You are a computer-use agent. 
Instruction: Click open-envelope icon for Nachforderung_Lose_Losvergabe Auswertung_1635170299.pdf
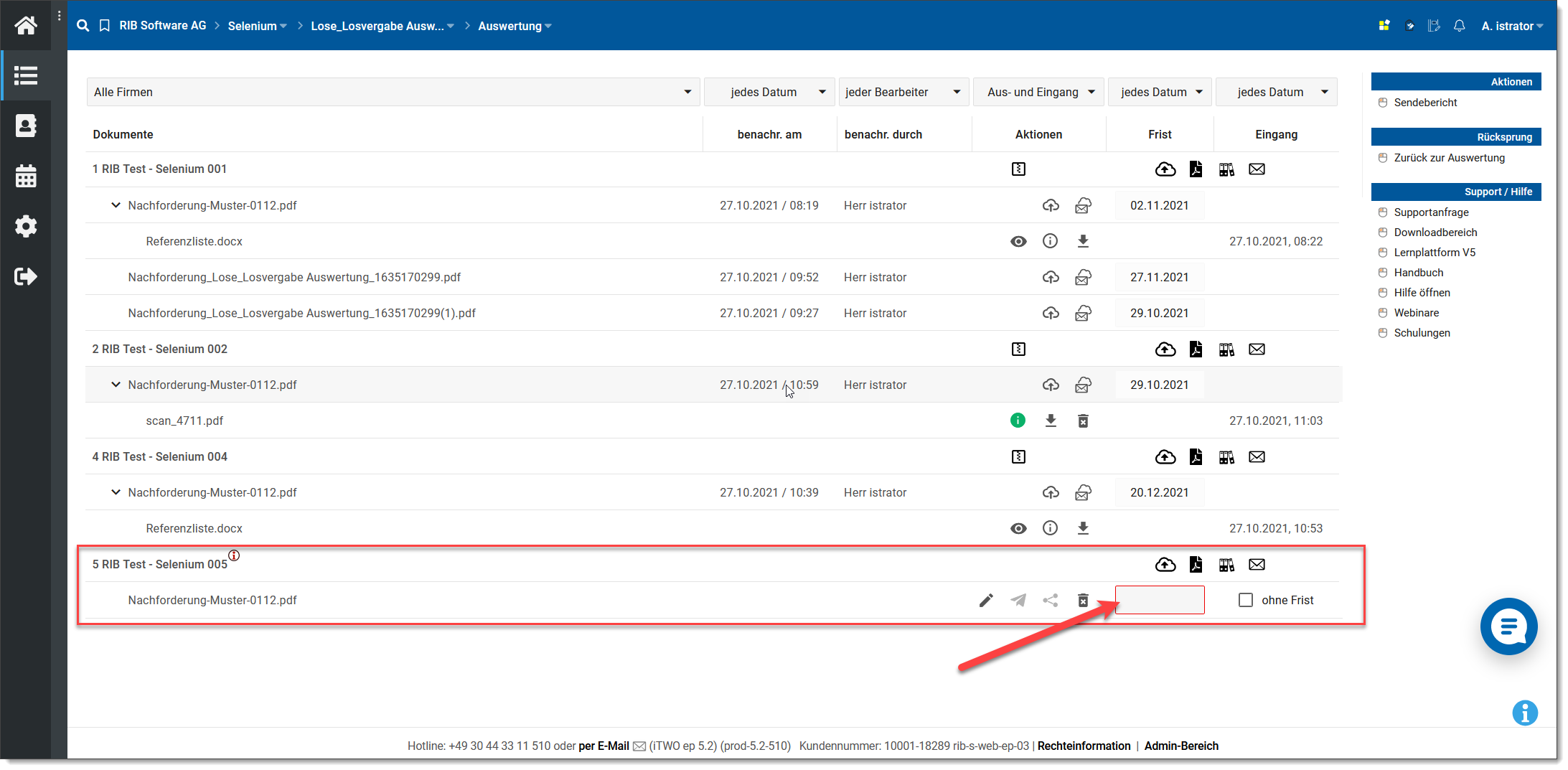pyautogui.click(x=1083, y=277)
